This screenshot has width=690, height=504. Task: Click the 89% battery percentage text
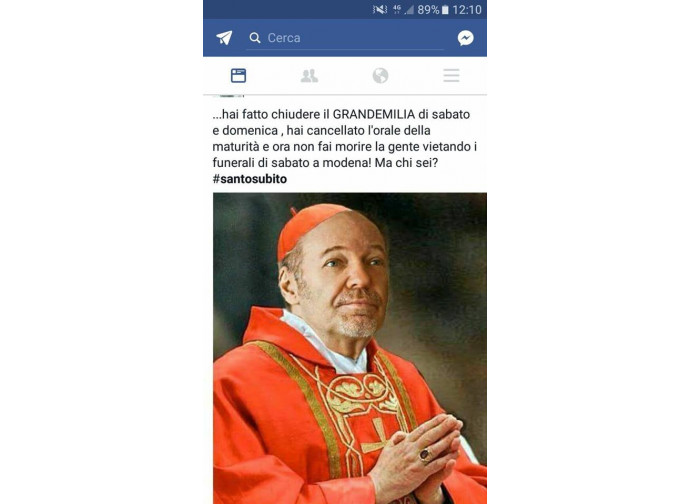pyautogui.click(x=428, y=10)
